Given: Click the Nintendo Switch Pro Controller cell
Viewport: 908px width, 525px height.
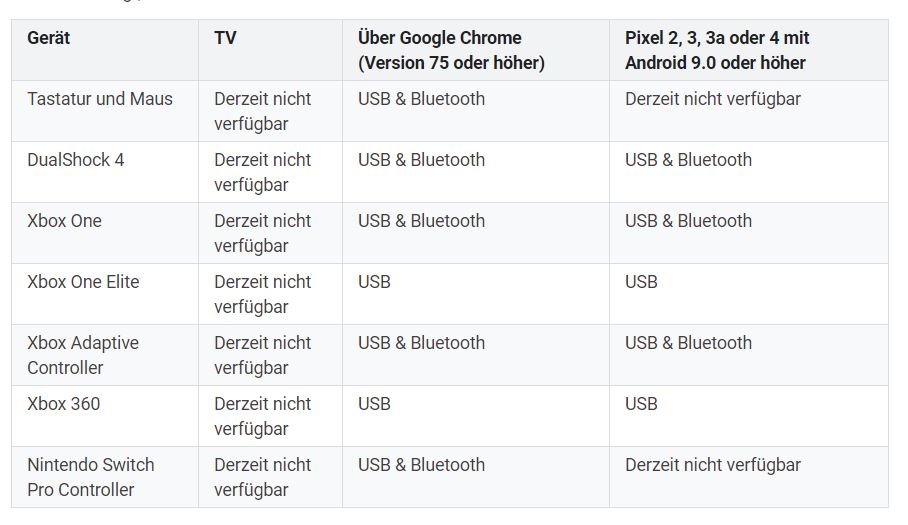Looking at the screenshot, I should 91,477.
